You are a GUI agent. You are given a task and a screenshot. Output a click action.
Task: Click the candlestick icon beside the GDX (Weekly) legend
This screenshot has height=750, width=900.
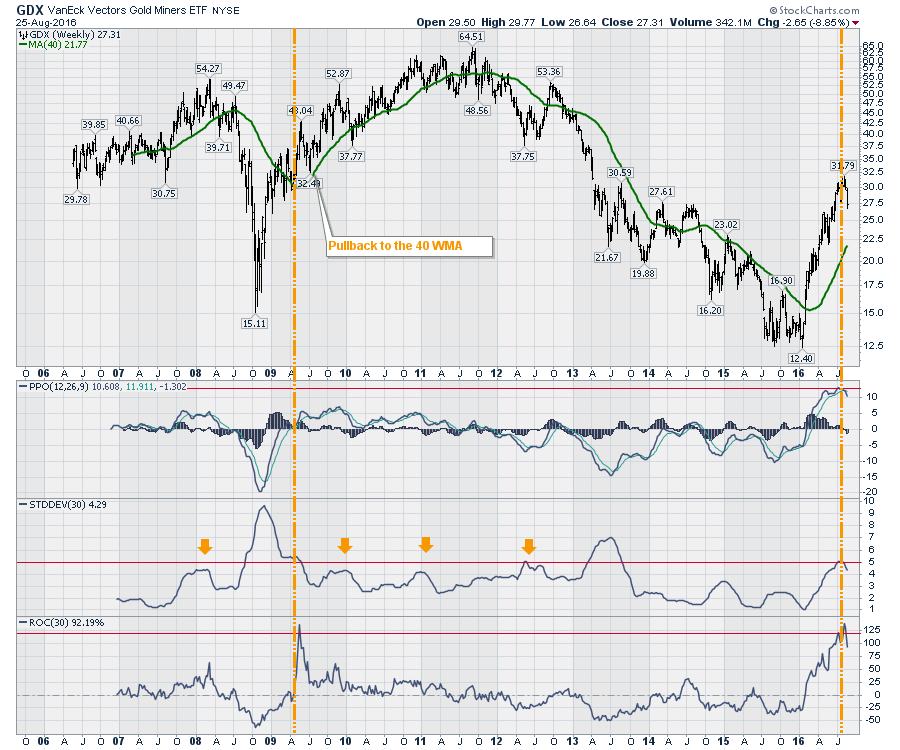[23, 34]
